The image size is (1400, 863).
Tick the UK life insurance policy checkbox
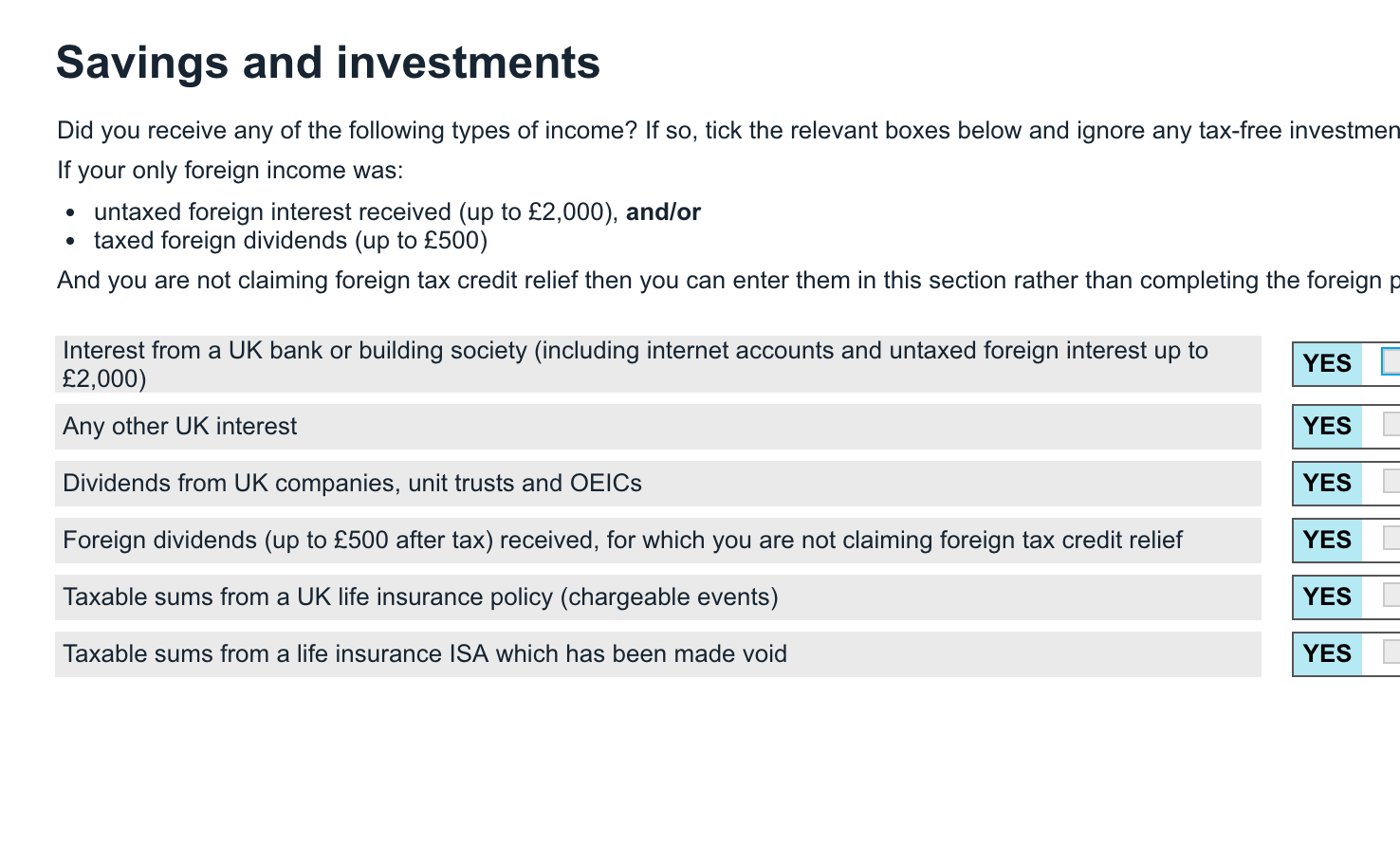[1391, 596]
